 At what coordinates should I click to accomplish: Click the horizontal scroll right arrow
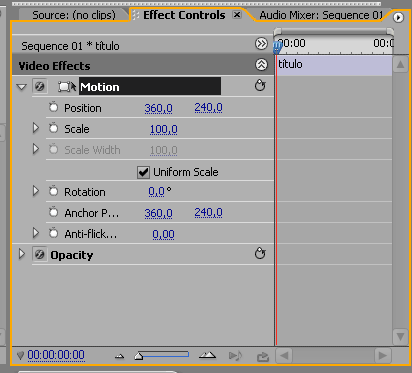pyautogui.click(x=383, y=355)
